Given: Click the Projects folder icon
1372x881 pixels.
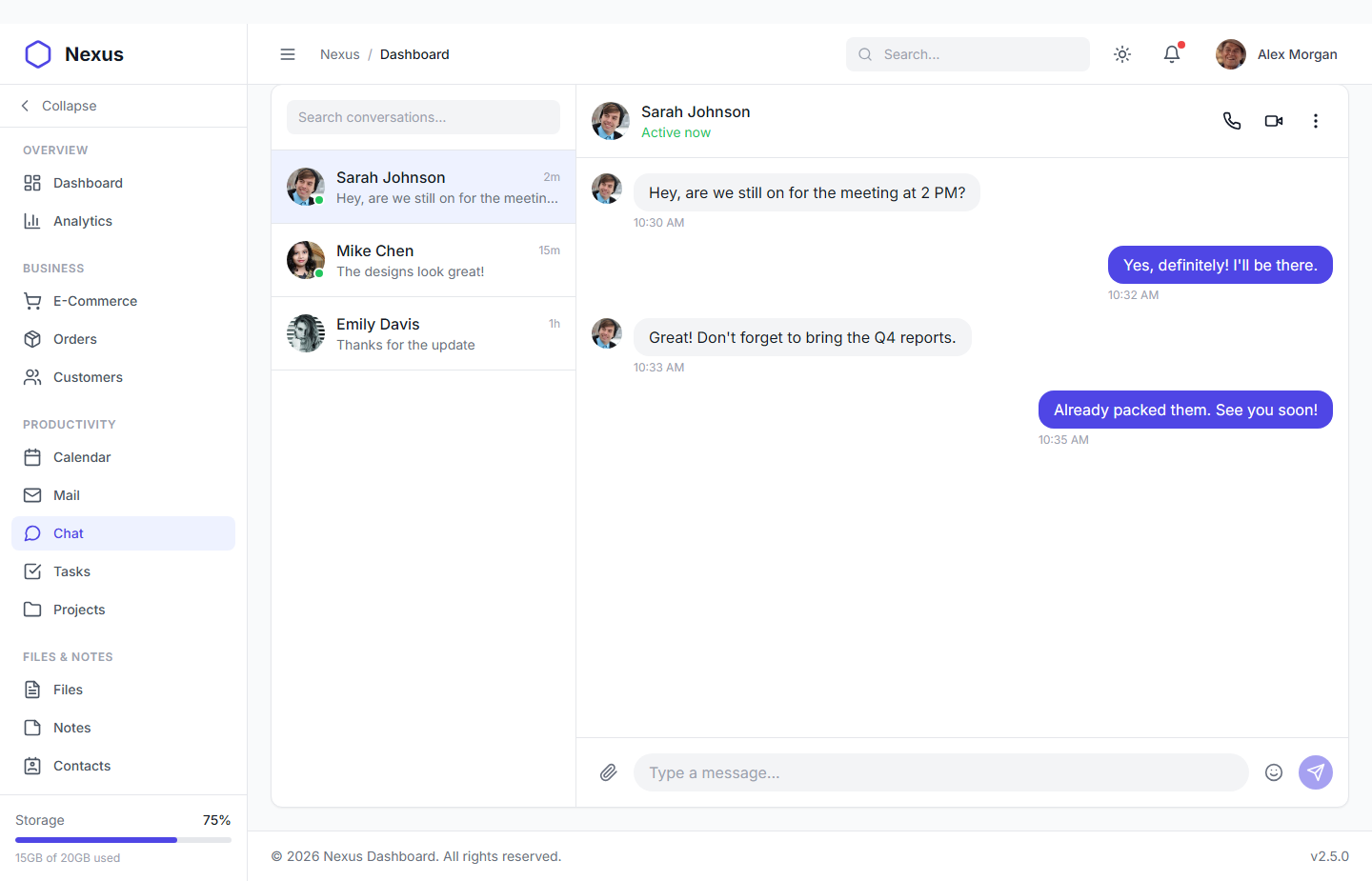Looking at the screenshot, I should coord(32,610).
